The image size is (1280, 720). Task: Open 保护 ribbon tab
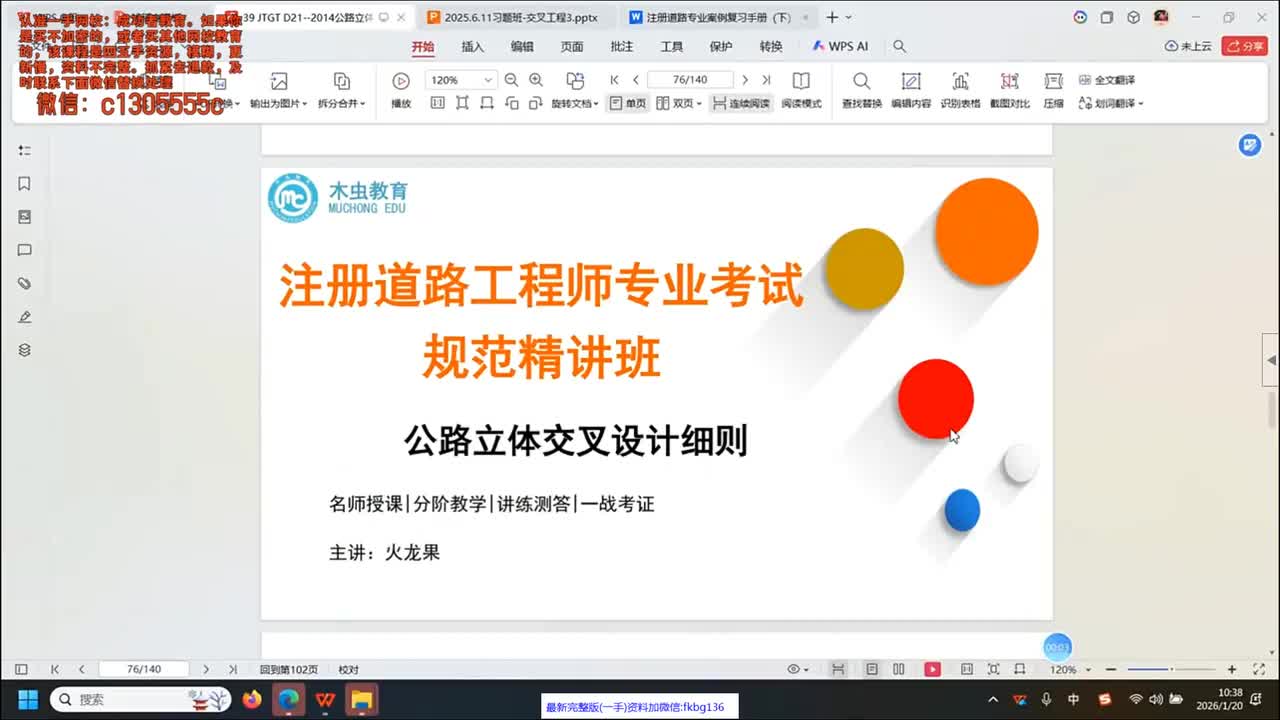coord(721,46)
